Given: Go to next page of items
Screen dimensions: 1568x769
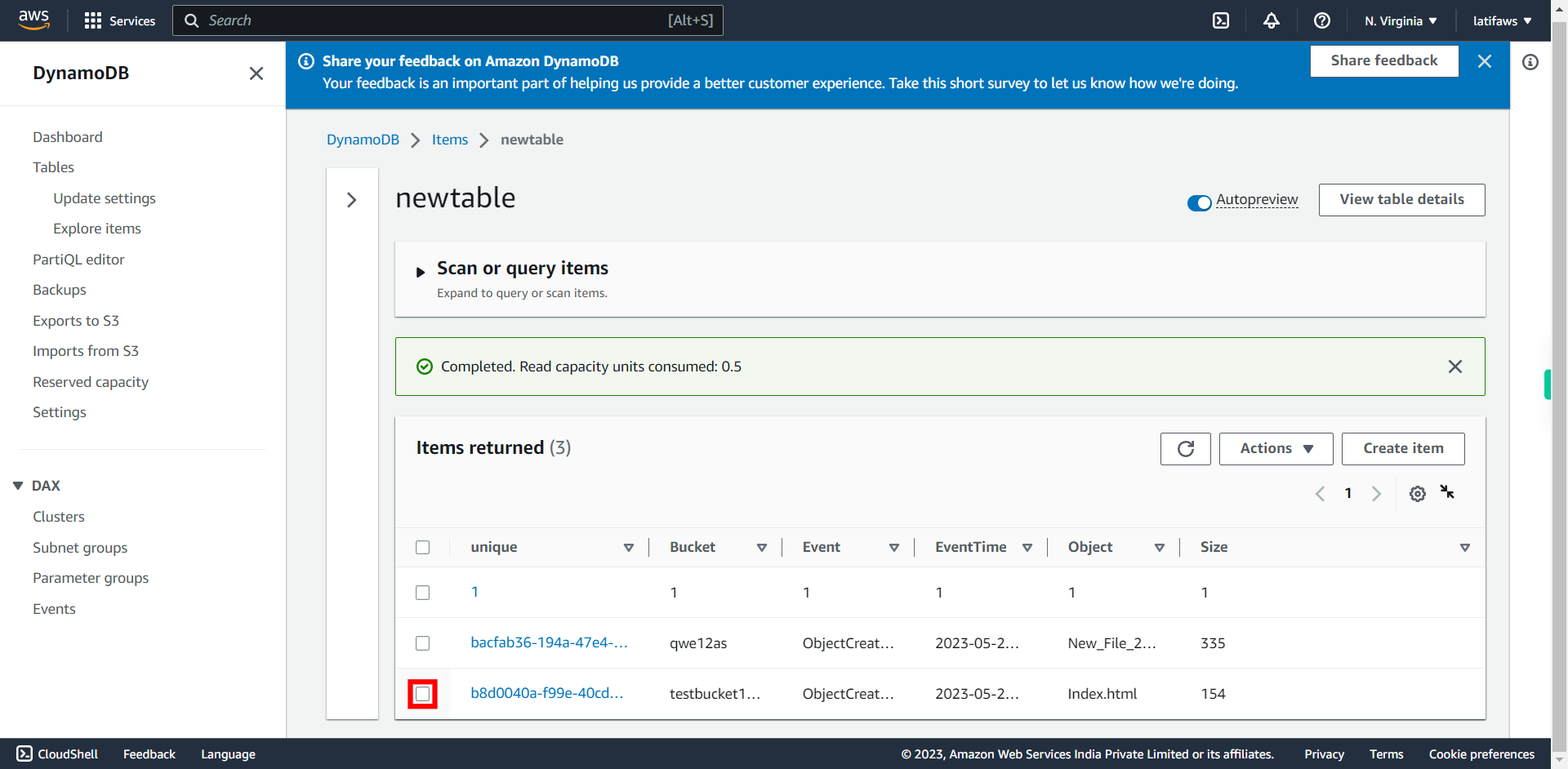Looking at the screenshot, I should click(1377, 493).
